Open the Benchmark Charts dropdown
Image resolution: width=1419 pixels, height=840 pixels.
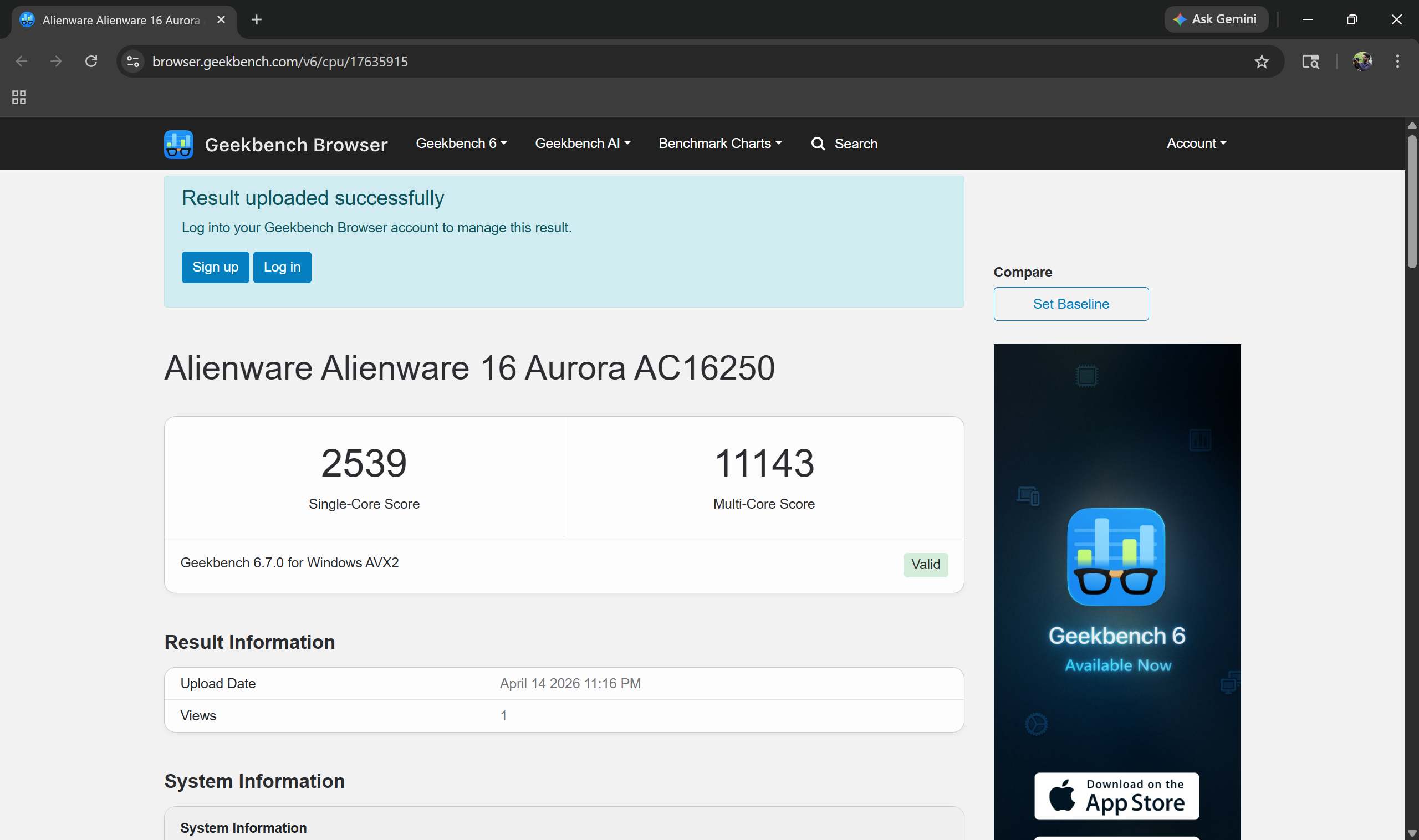719,144
